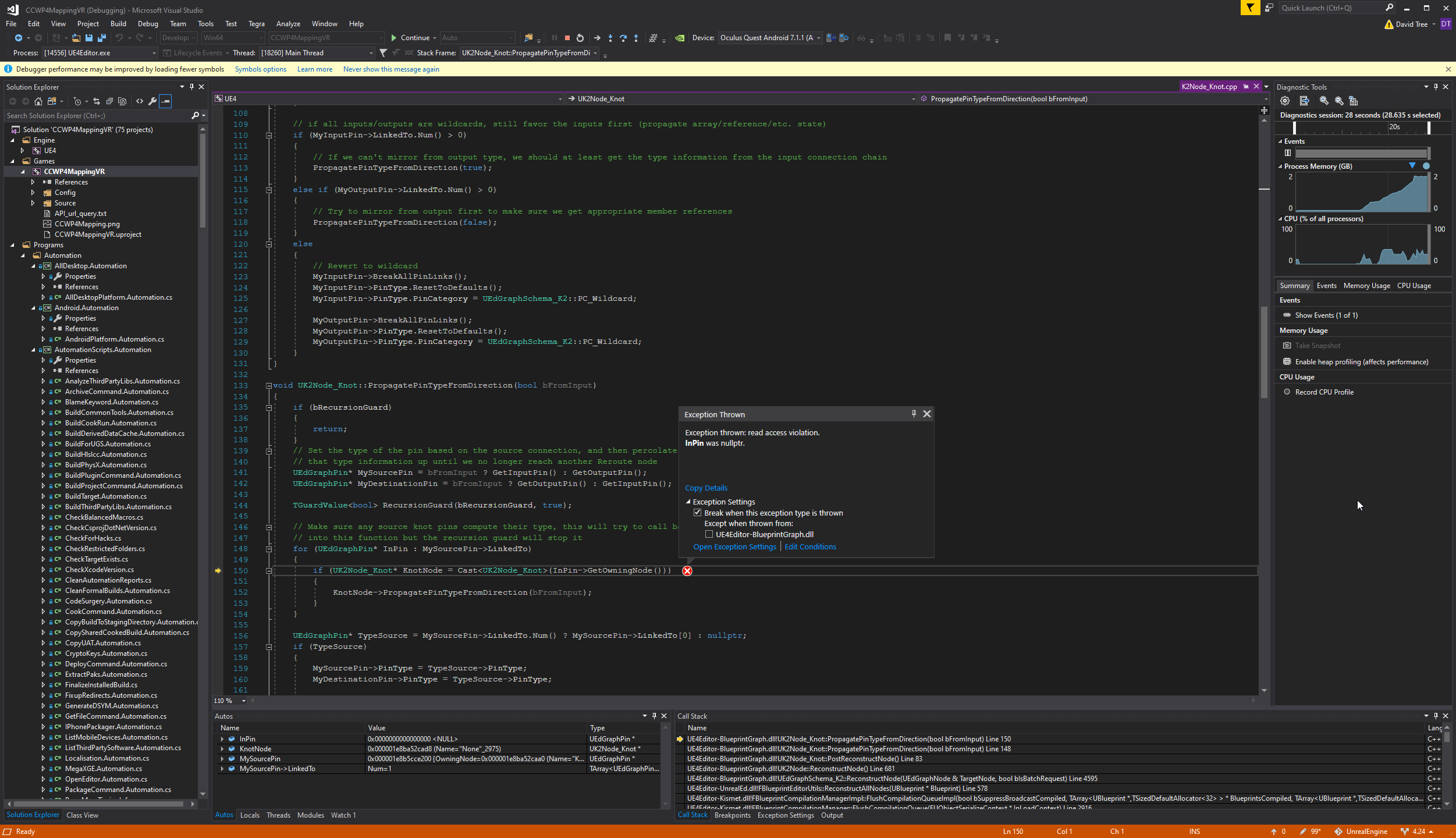Expand the Source folder in Solution Explorer
The width and height of the screenshot is (1456, 838).
(x=33, y=203)
